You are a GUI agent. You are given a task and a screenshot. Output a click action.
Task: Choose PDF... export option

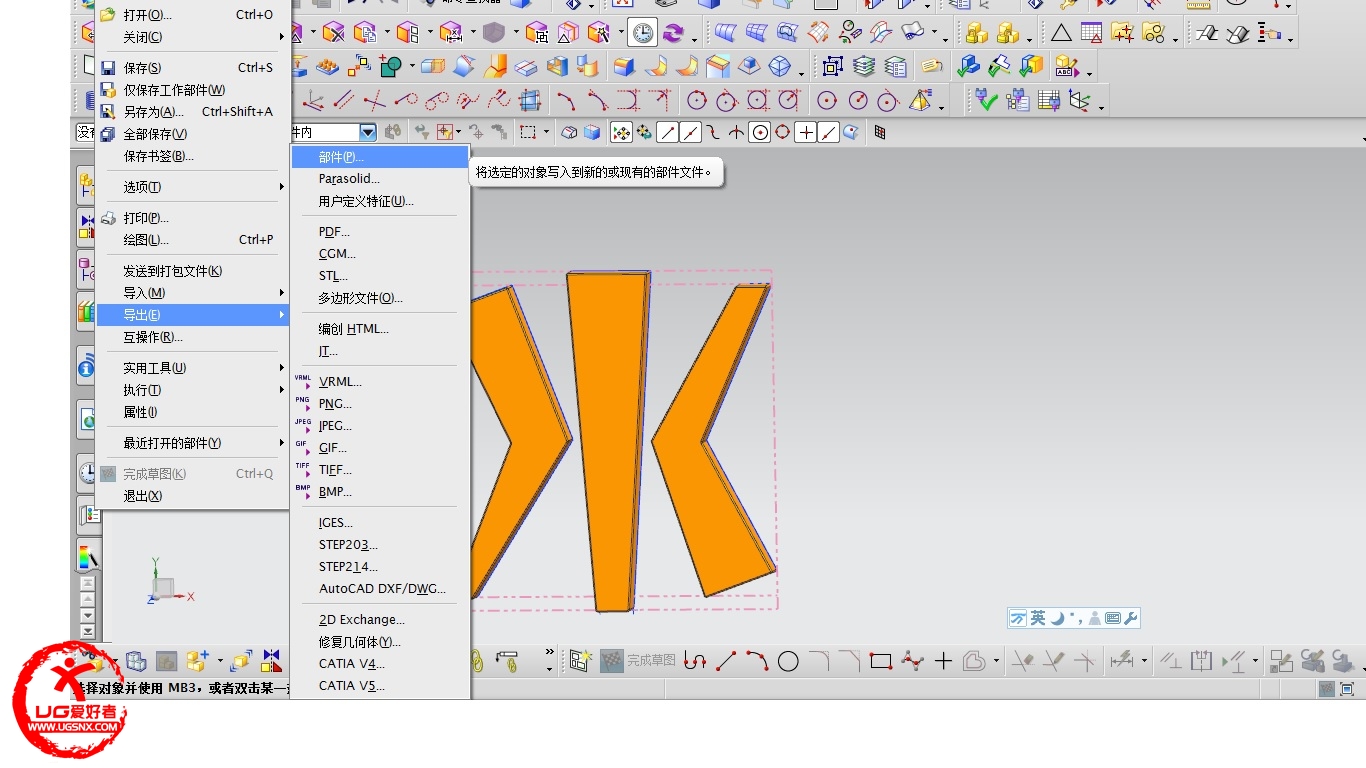pos(380,232)
